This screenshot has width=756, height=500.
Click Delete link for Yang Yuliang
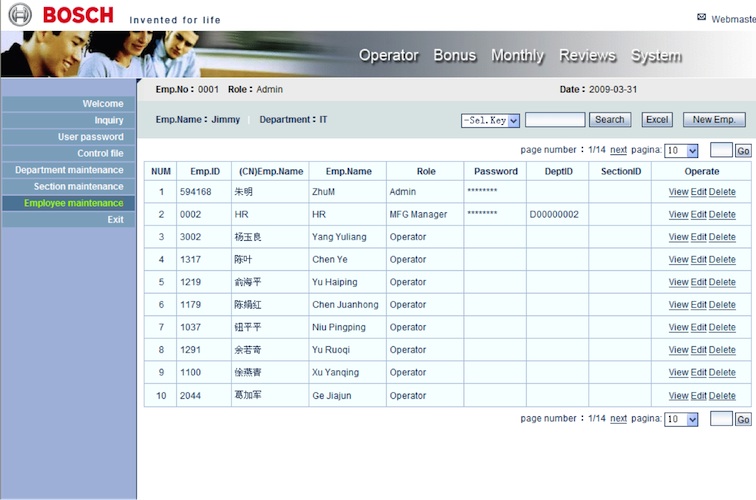point(722,237)
